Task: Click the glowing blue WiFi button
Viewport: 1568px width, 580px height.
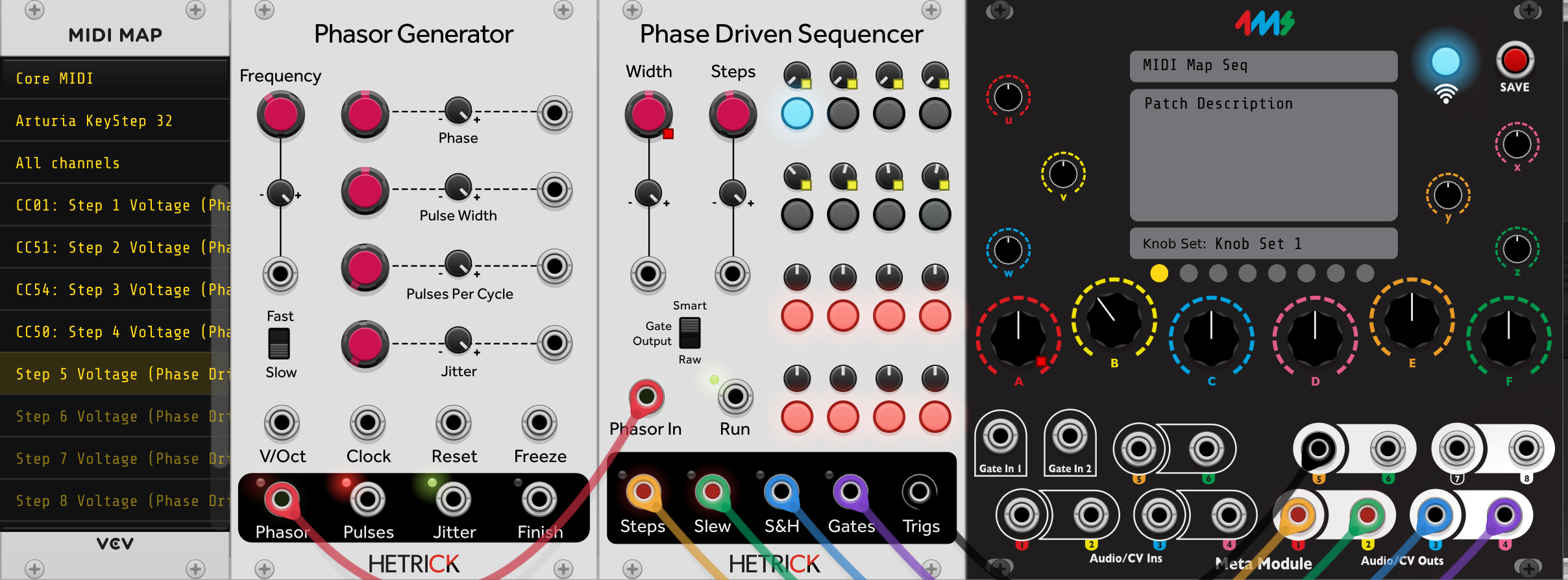Action: (1445, 62)
